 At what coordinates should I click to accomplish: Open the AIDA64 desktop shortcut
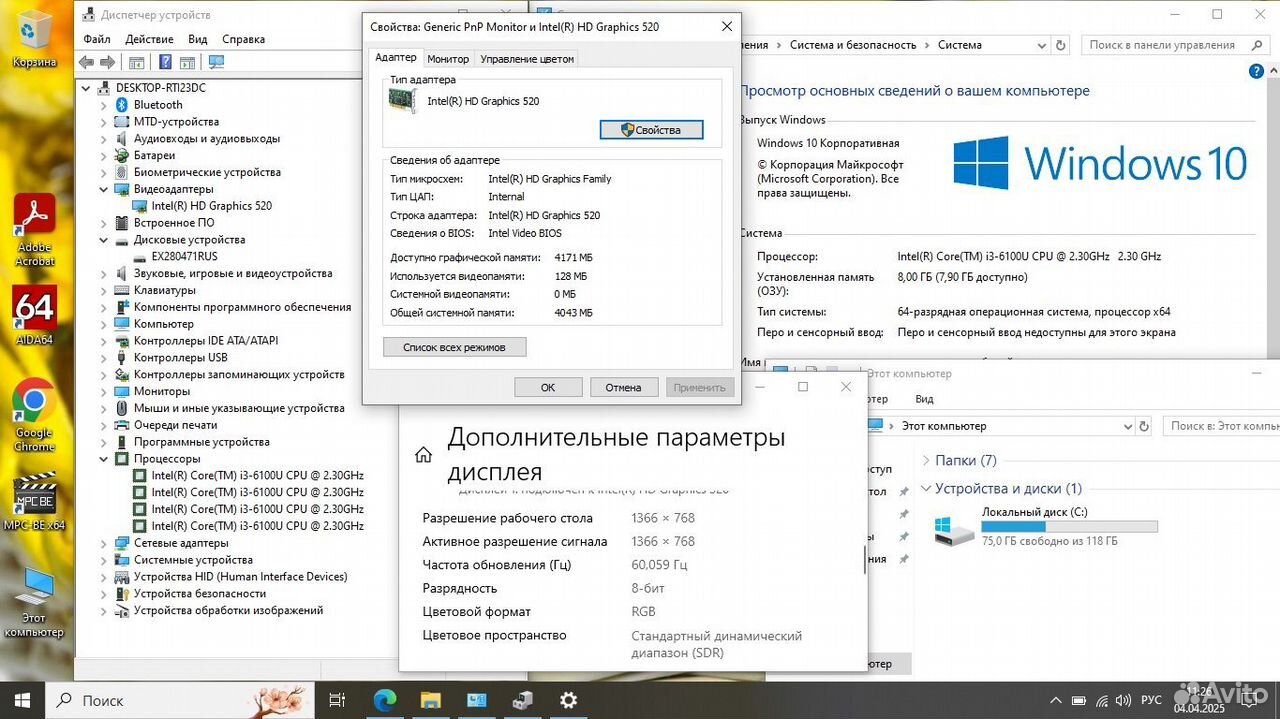(x=34, y=315)
